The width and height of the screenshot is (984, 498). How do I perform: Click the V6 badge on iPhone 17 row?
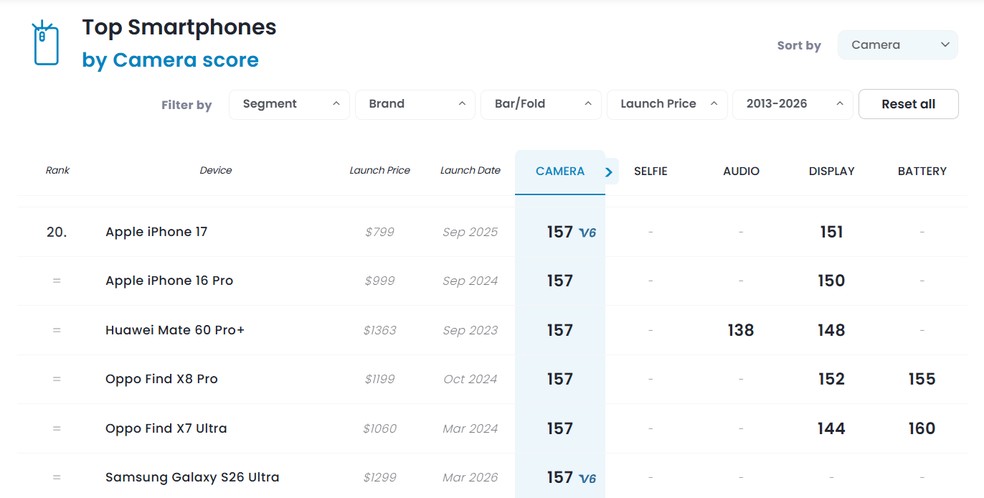tap(587, 233)
